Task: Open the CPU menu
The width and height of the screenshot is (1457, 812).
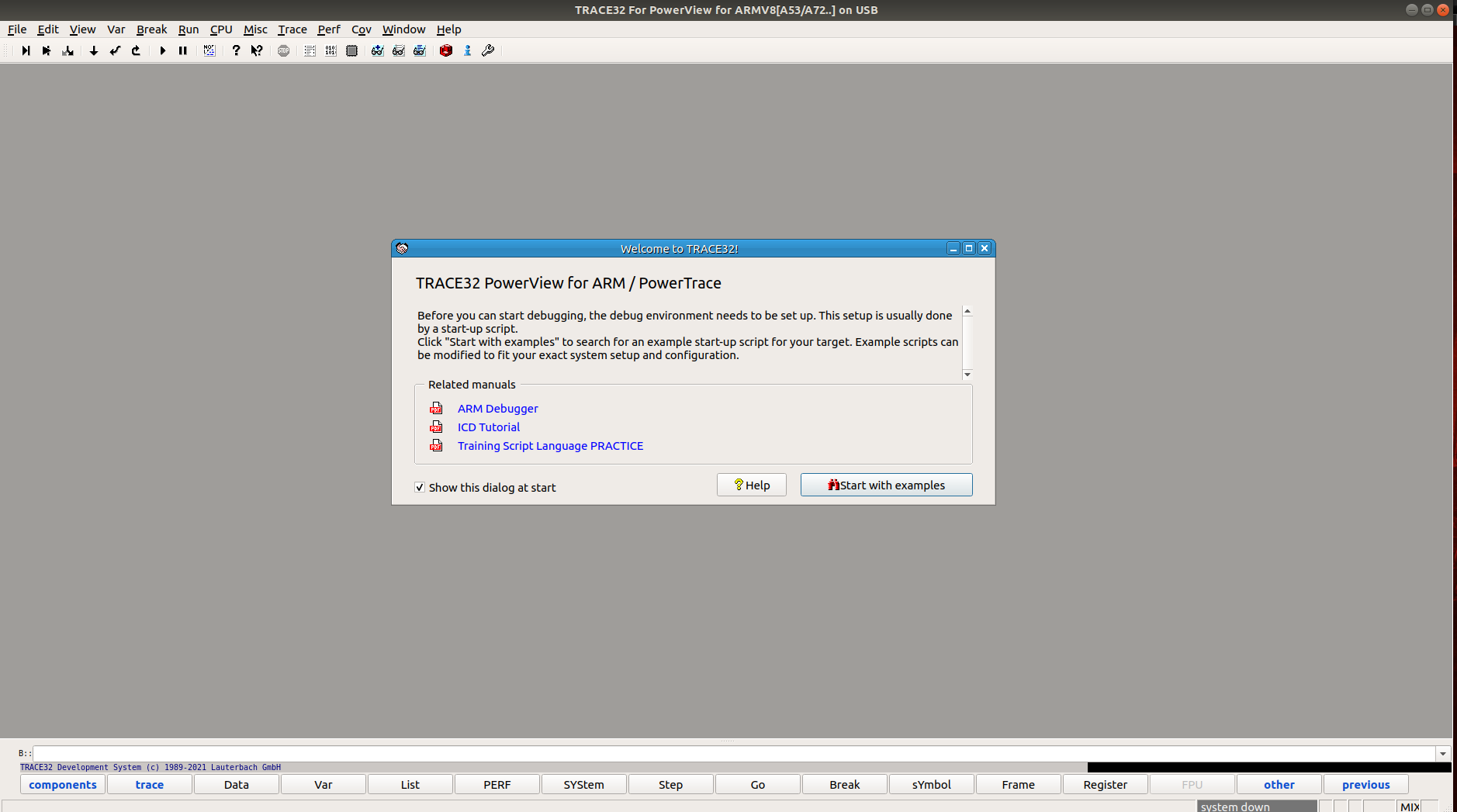Action: click(x=221, y=29)
